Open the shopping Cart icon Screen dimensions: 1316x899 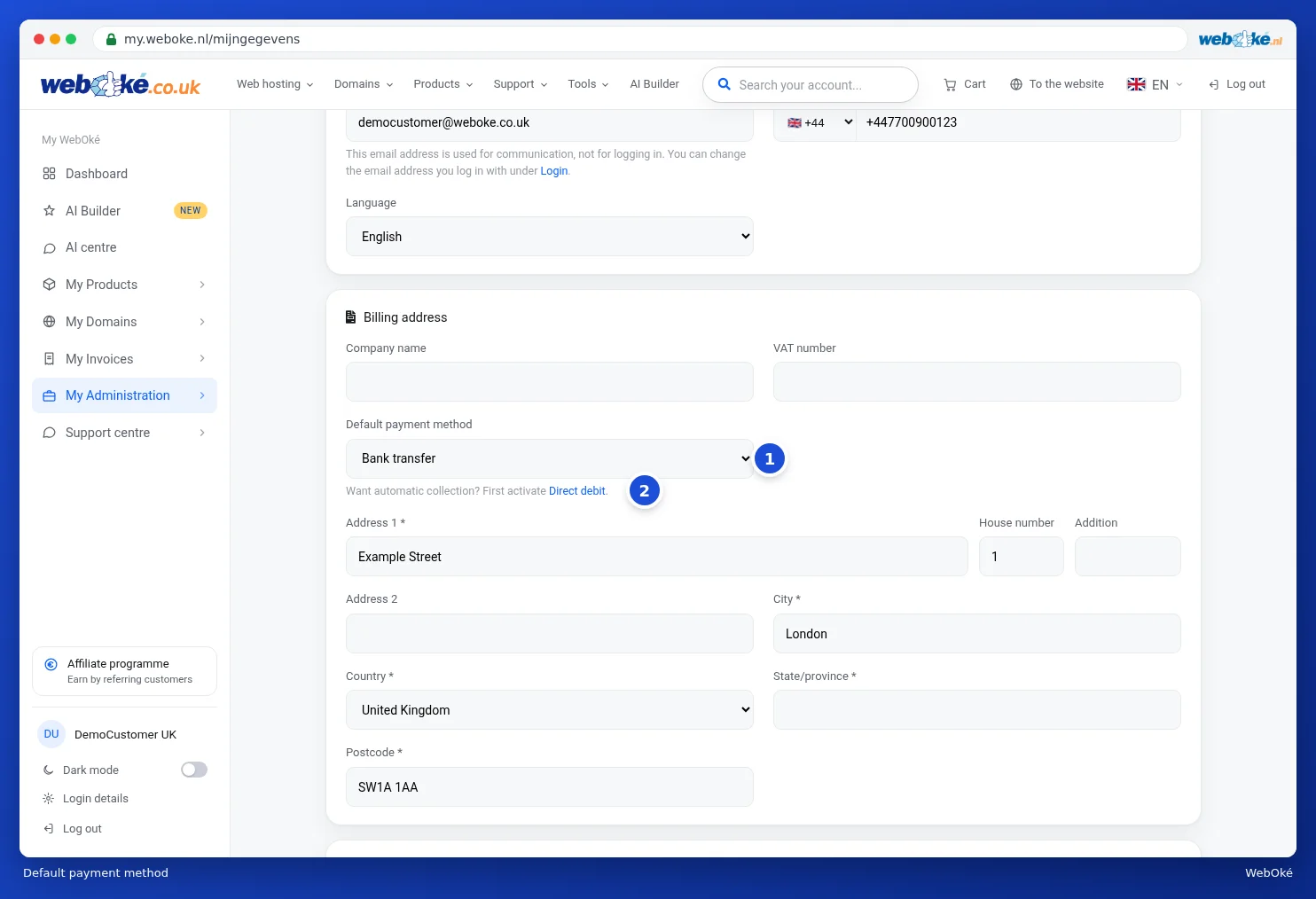coord(950,84)
